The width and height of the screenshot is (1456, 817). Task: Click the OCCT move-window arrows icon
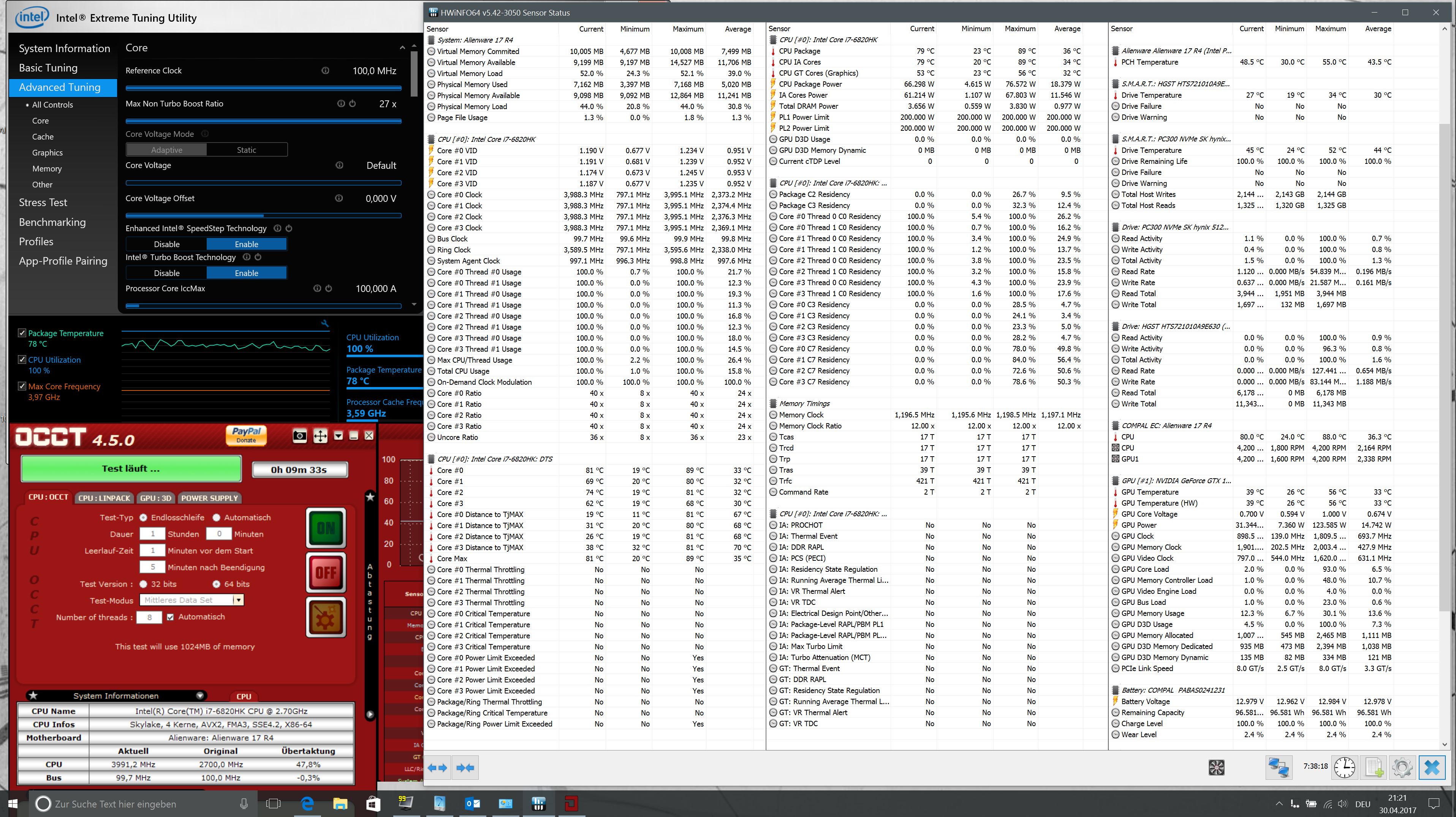tap(320, 435)
